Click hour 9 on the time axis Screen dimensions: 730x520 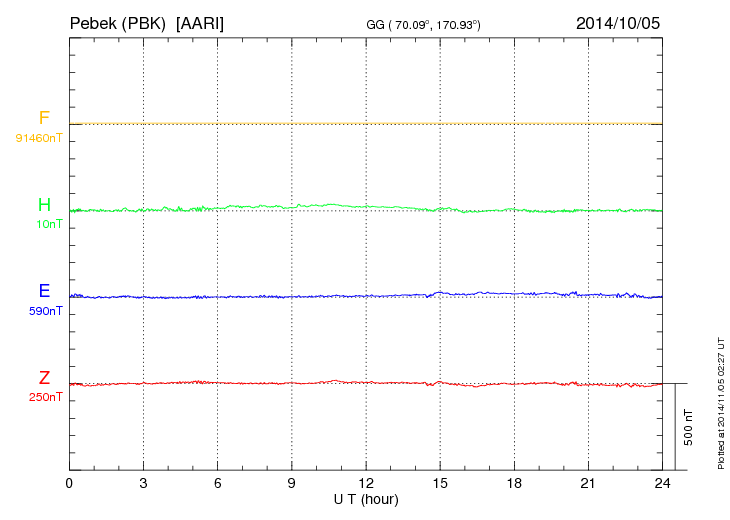(x=292, y=483)
